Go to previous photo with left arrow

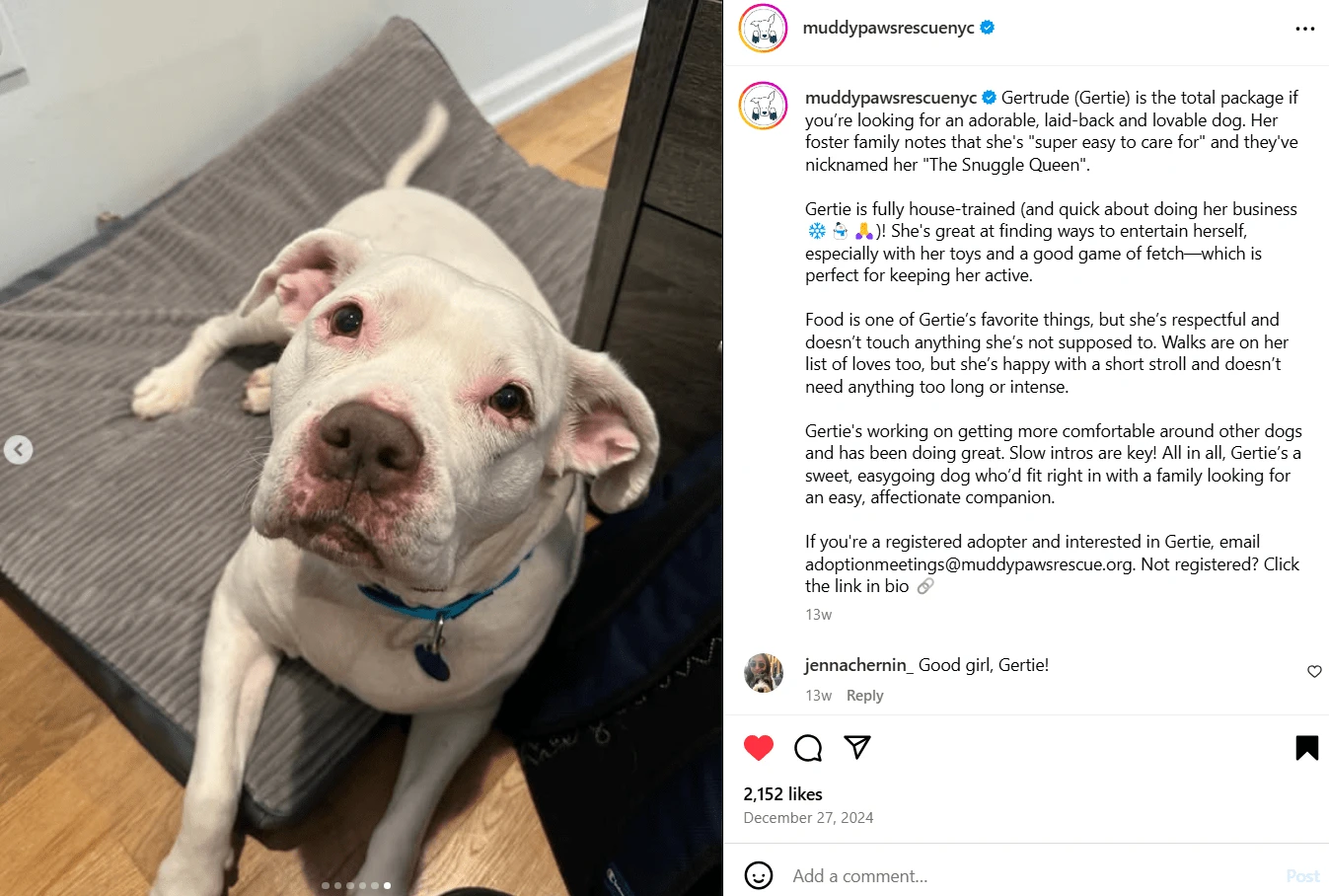[x=18, y=450]
